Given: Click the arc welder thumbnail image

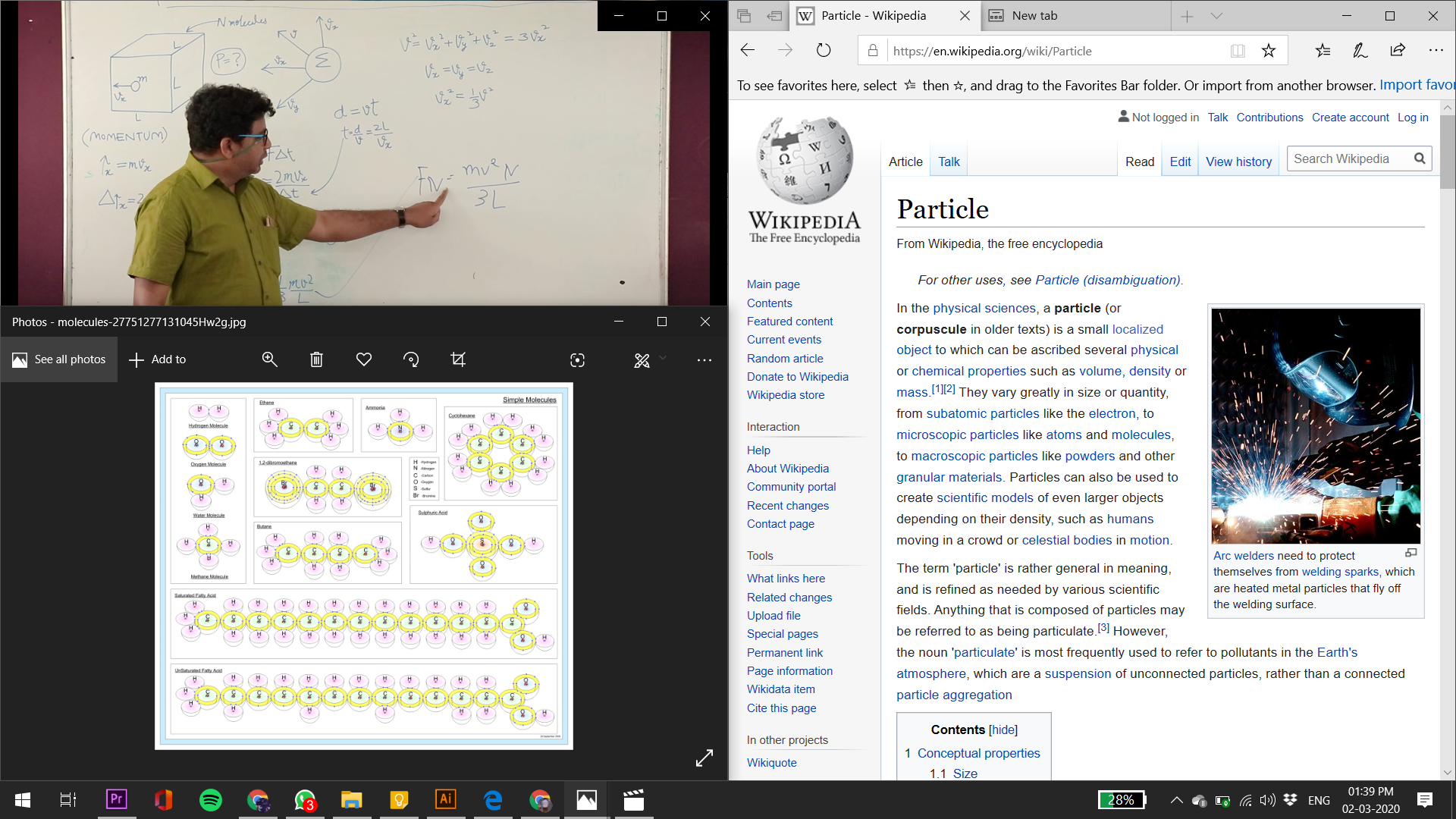Looking at the screenshot, I should 1316,425.
